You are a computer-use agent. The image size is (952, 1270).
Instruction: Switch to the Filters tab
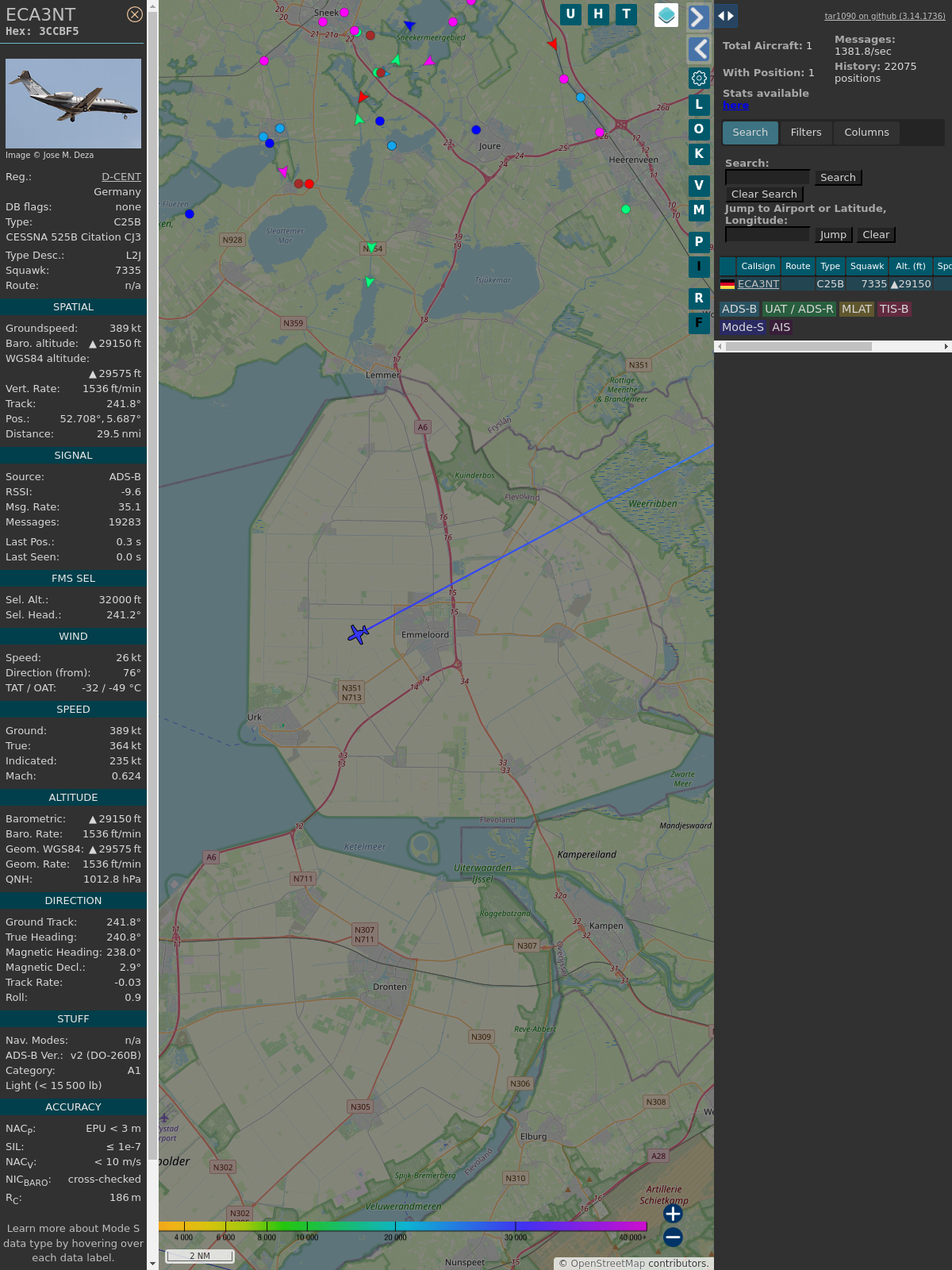pyautogui.click(x=806, y=133)
